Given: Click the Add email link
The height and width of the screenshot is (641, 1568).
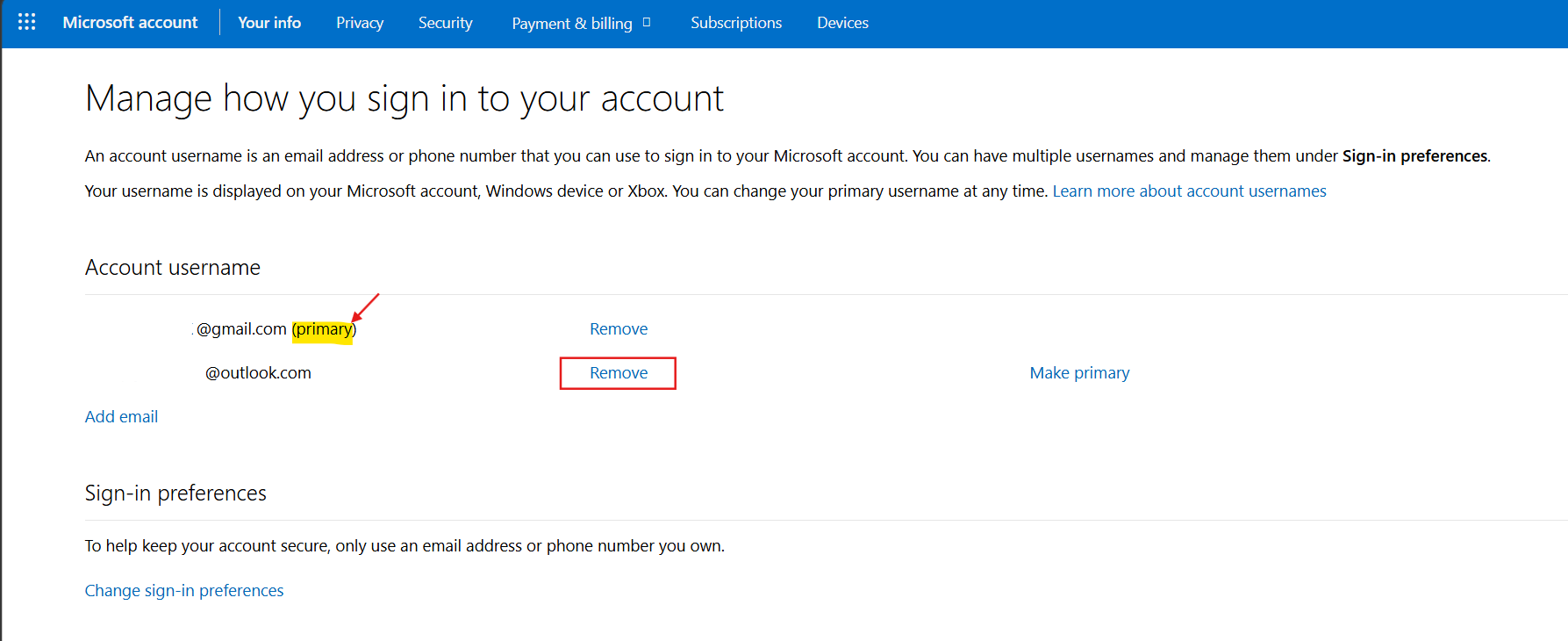Looking at the screenshot, I should pos(121,417).
